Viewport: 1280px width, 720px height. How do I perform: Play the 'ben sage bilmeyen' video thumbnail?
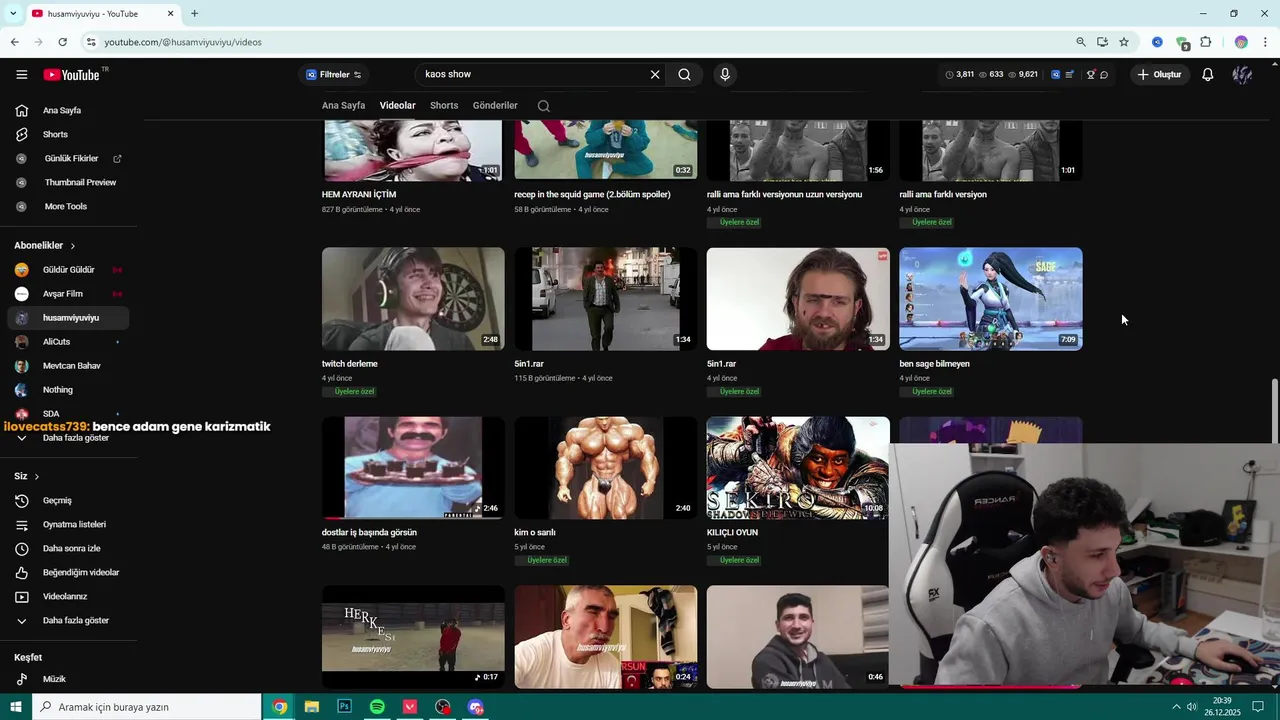(x=990, y=299)
